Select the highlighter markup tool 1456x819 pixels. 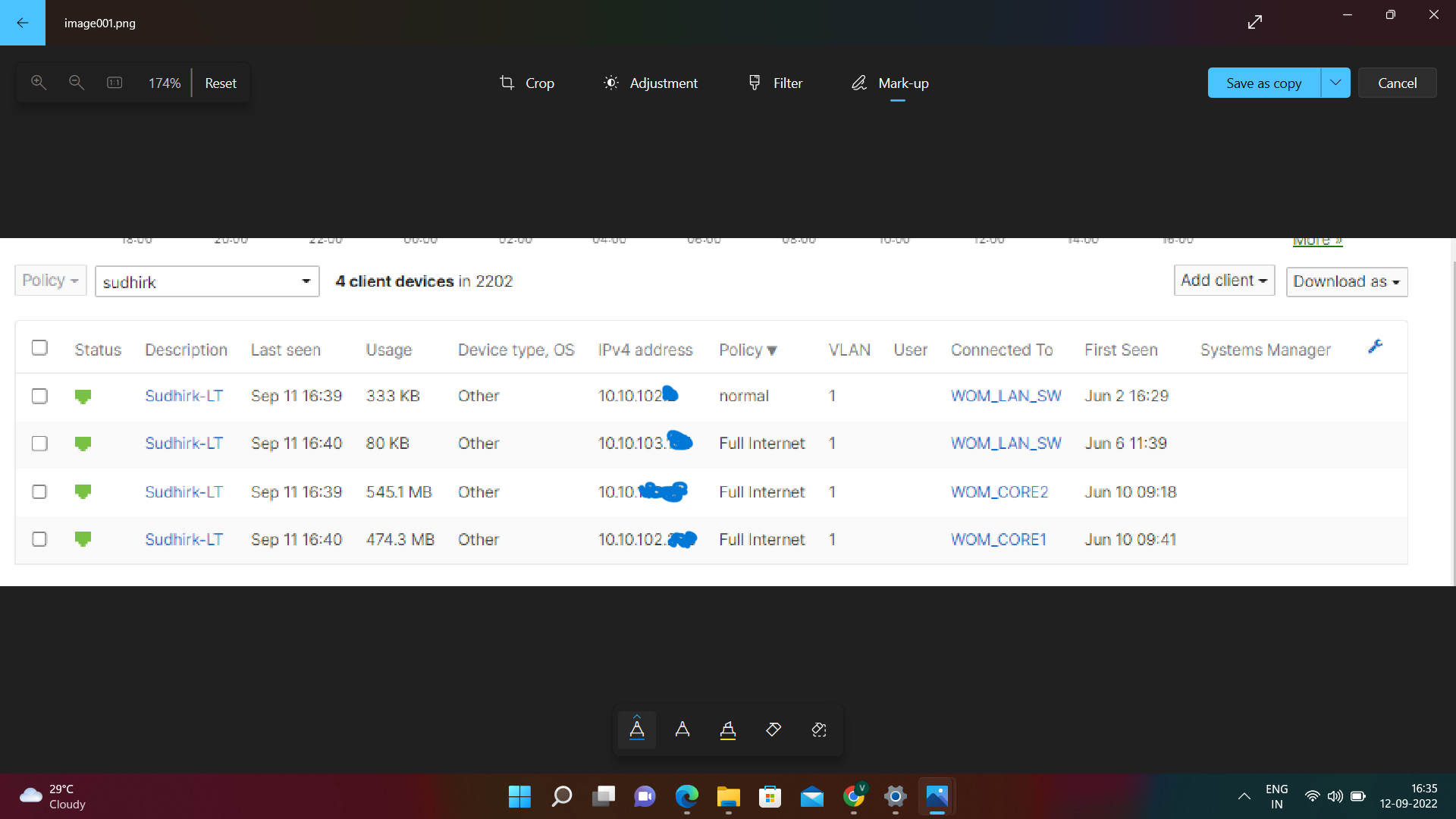(x=727, y=730)
